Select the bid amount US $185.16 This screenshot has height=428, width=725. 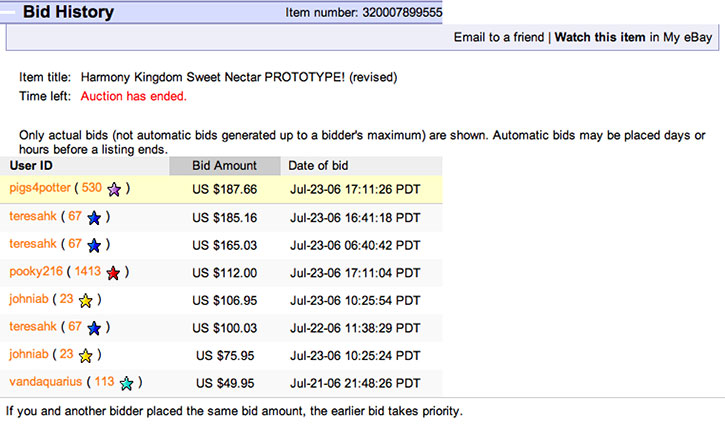click(x=225, y=218)
